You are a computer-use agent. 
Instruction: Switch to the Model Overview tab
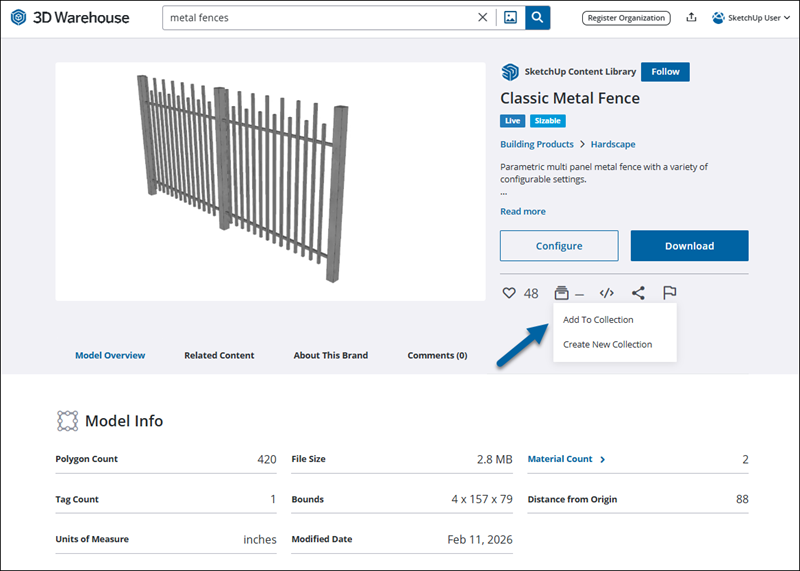coord(110,355)
